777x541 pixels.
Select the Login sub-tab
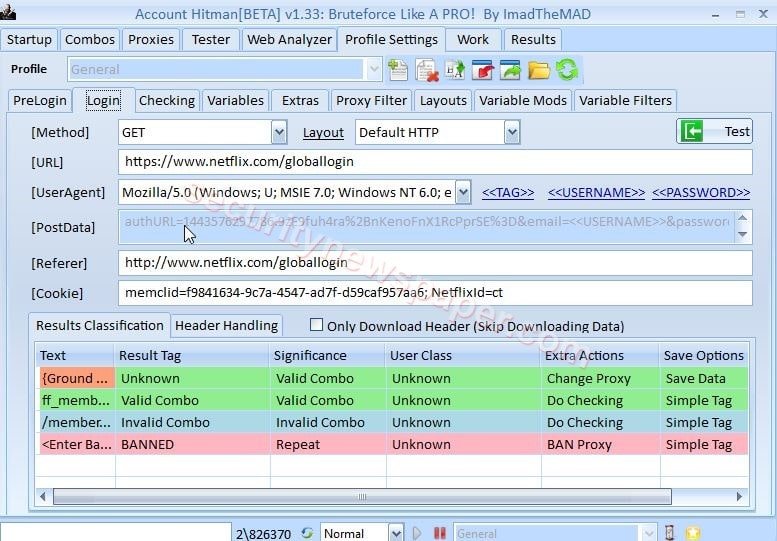[104, 101]
